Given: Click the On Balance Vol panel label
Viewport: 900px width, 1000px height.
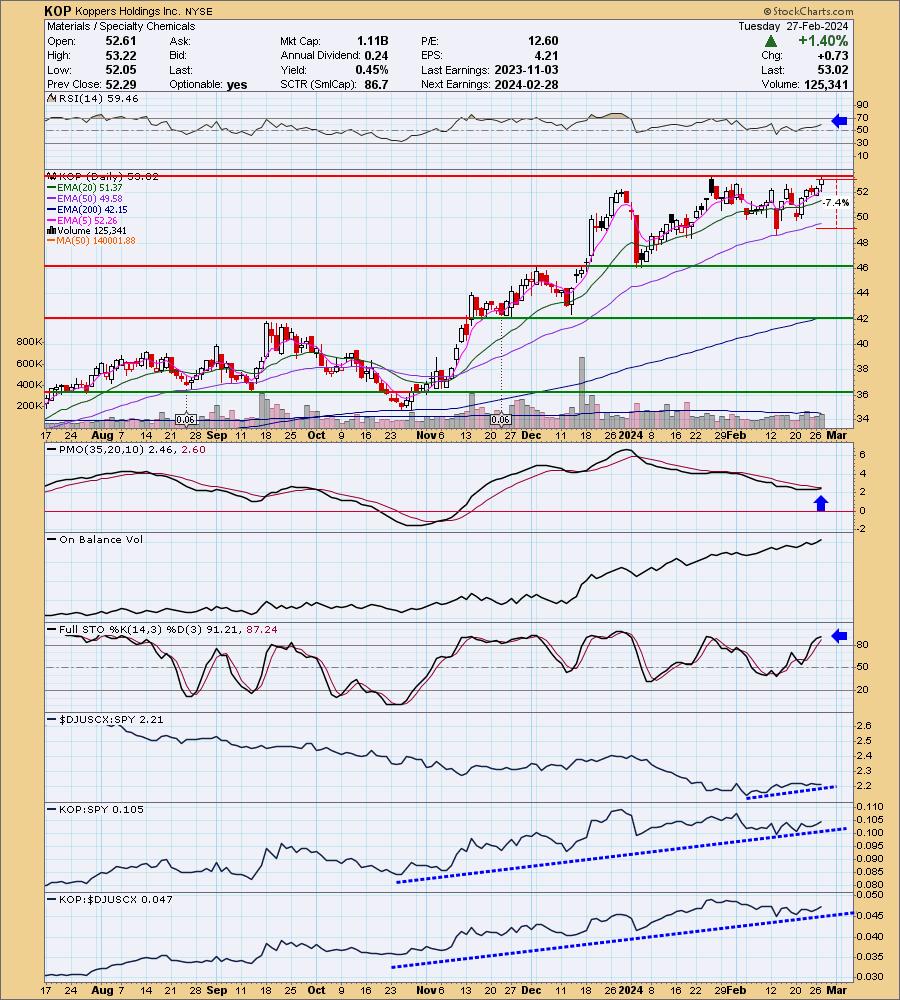Looking at the screenshot, I should [96, 540].
